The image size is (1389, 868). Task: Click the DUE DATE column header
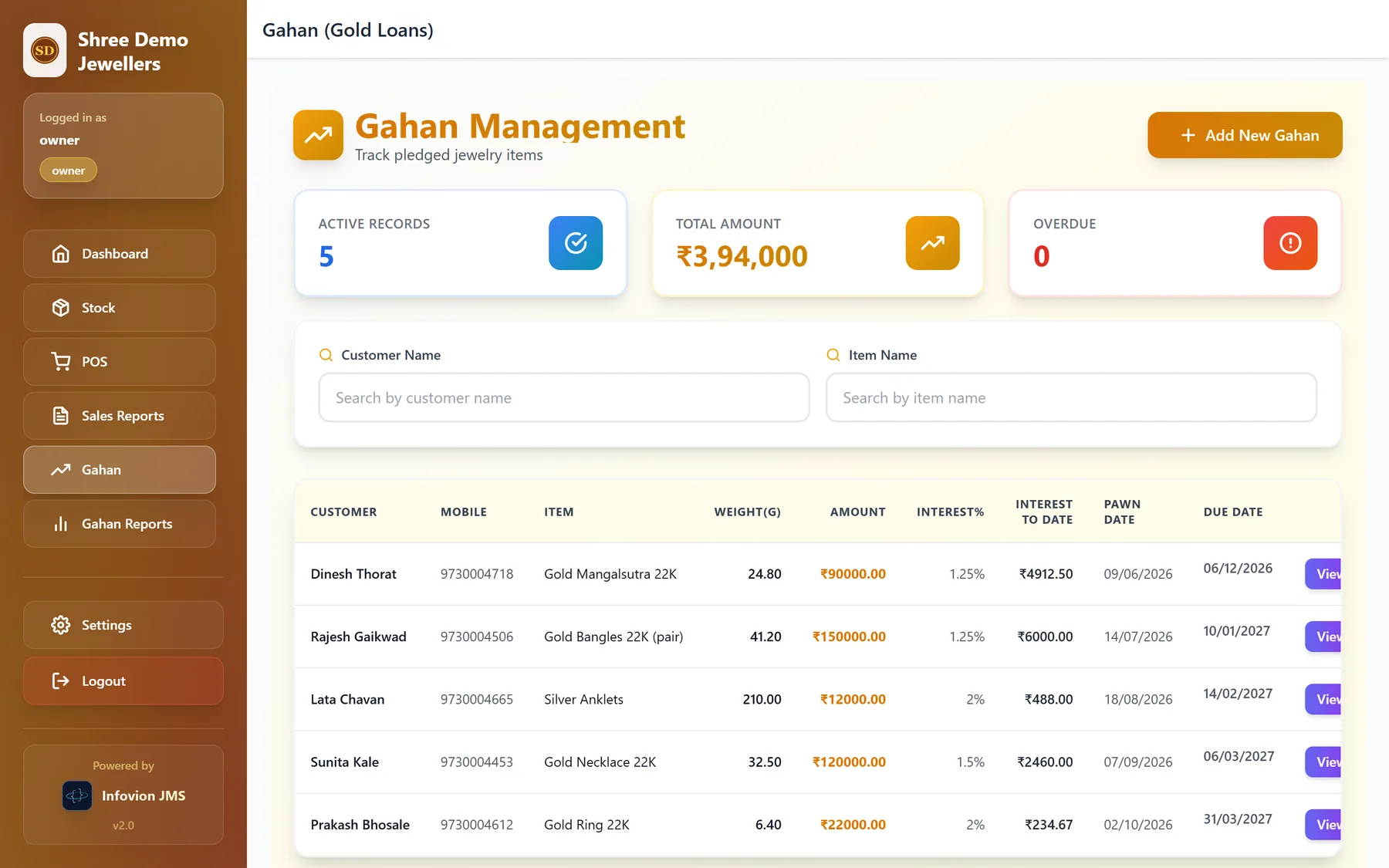1233,512
